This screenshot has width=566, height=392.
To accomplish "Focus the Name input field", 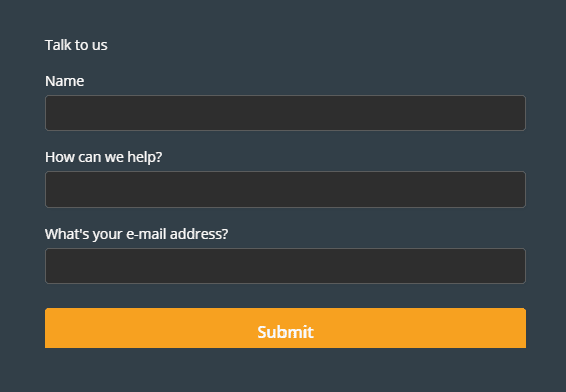I will pyautogui.click(x=285, y=113).
